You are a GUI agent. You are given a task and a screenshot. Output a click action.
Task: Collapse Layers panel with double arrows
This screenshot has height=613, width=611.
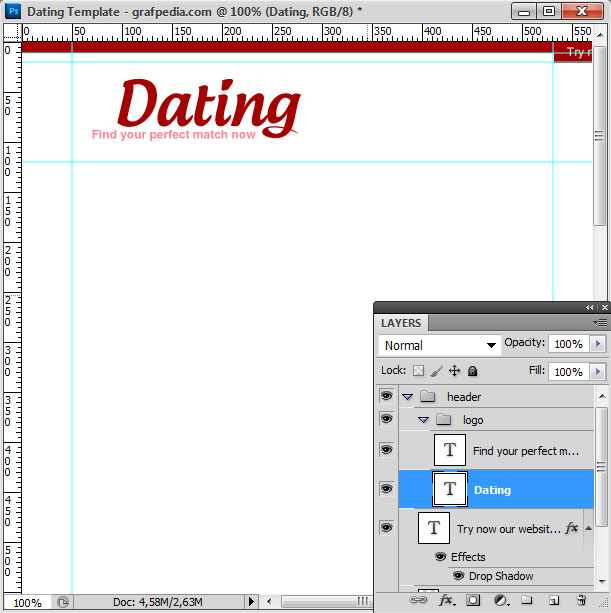coord(589,308)
